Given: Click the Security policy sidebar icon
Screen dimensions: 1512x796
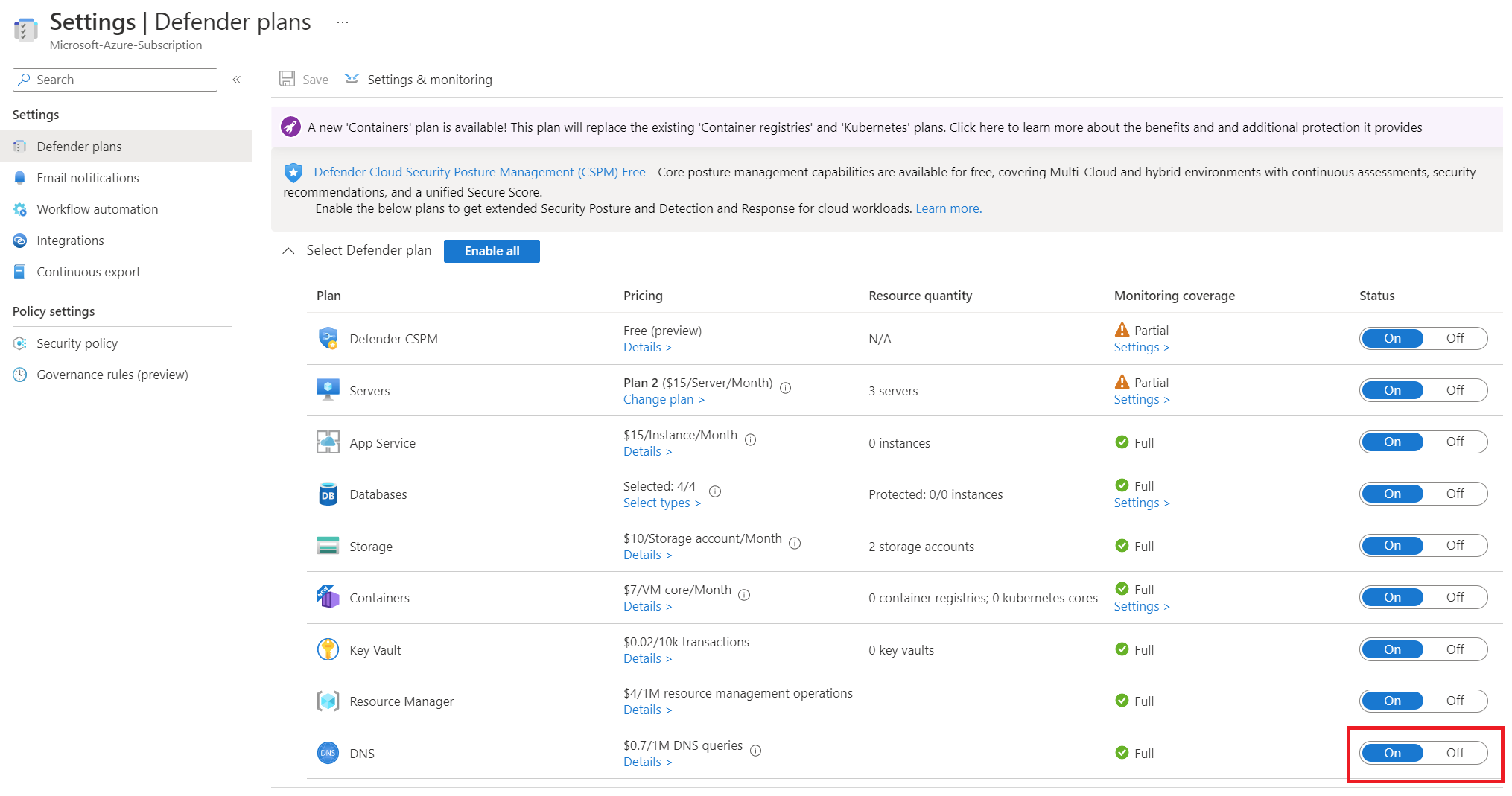Looking at the screenshot, I should pos(20,343).
